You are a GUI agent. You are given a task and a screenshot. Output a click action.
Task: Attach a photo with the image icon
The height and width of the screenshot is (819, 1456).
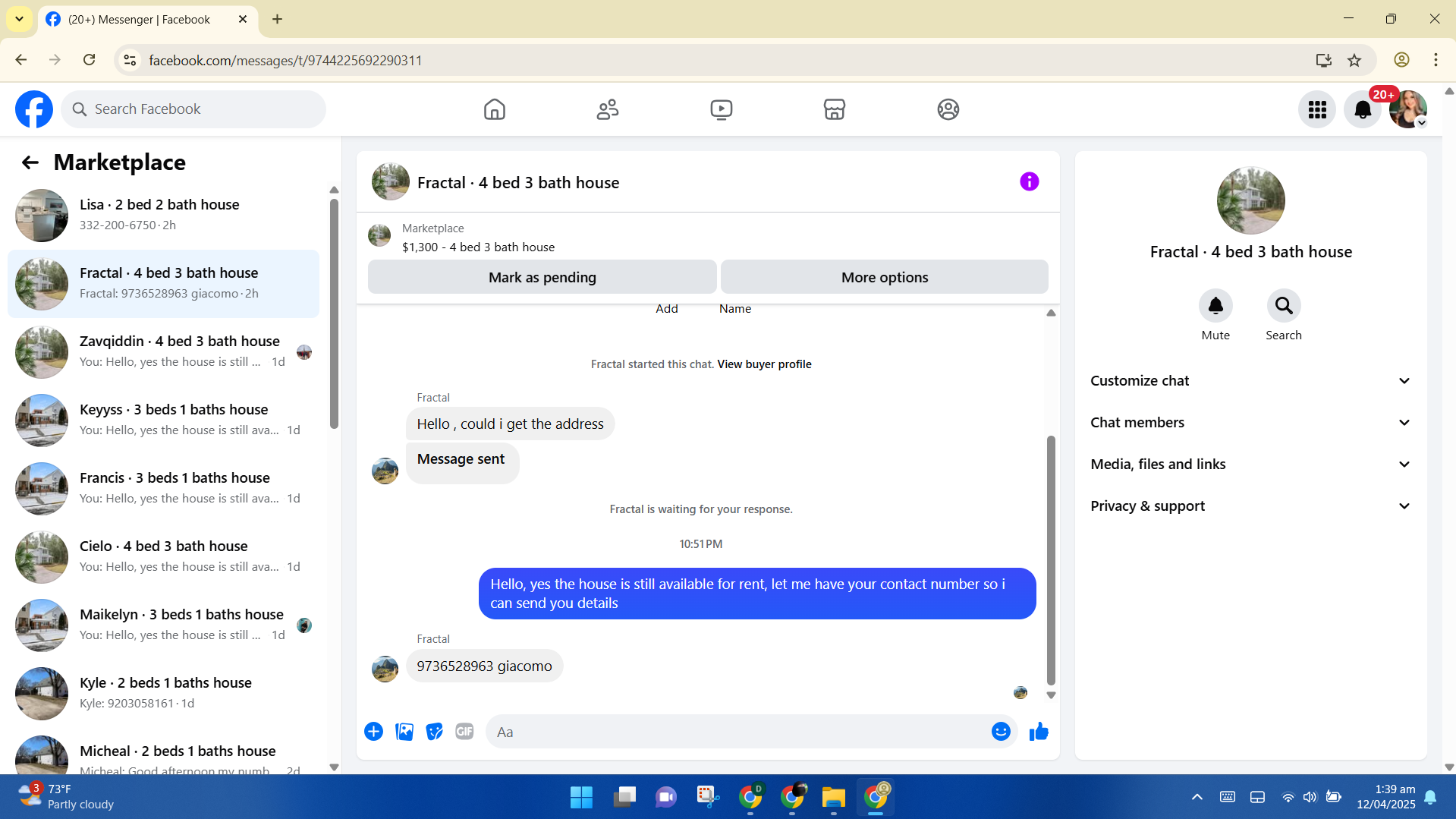point(404,732)
